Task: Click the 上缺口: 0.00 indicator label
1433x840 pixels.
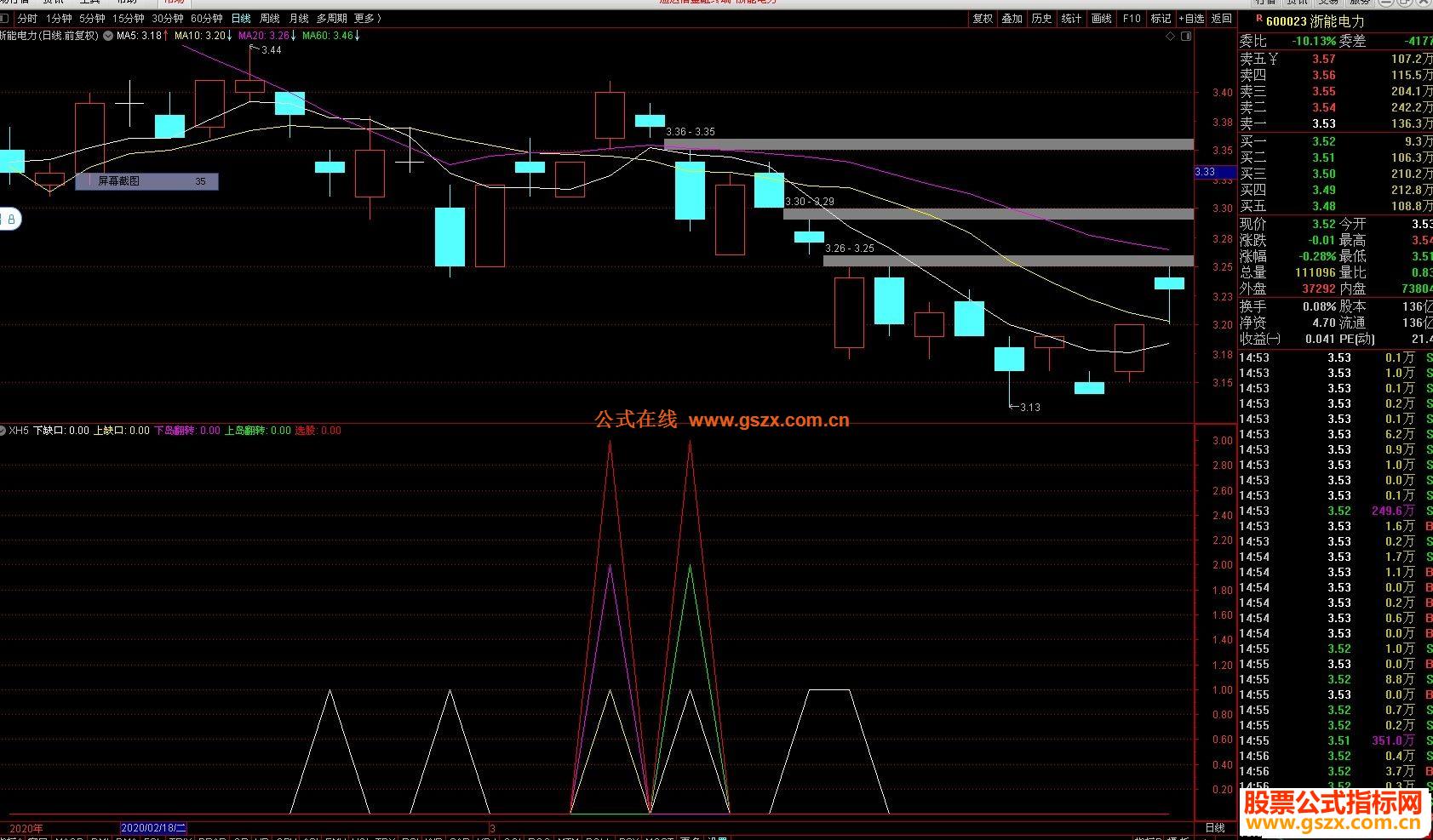Action: click(x=121, y=431)
